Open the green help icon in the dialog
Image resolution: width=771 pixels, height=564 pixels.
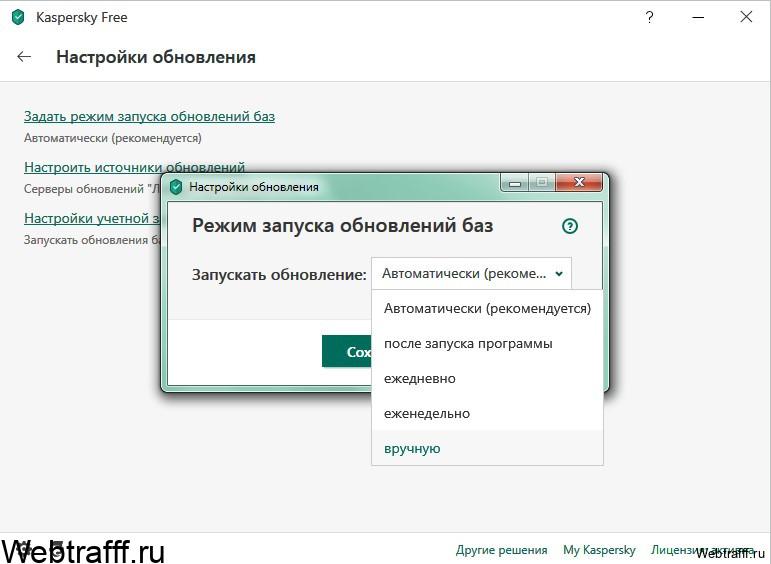tap(569, 226)
